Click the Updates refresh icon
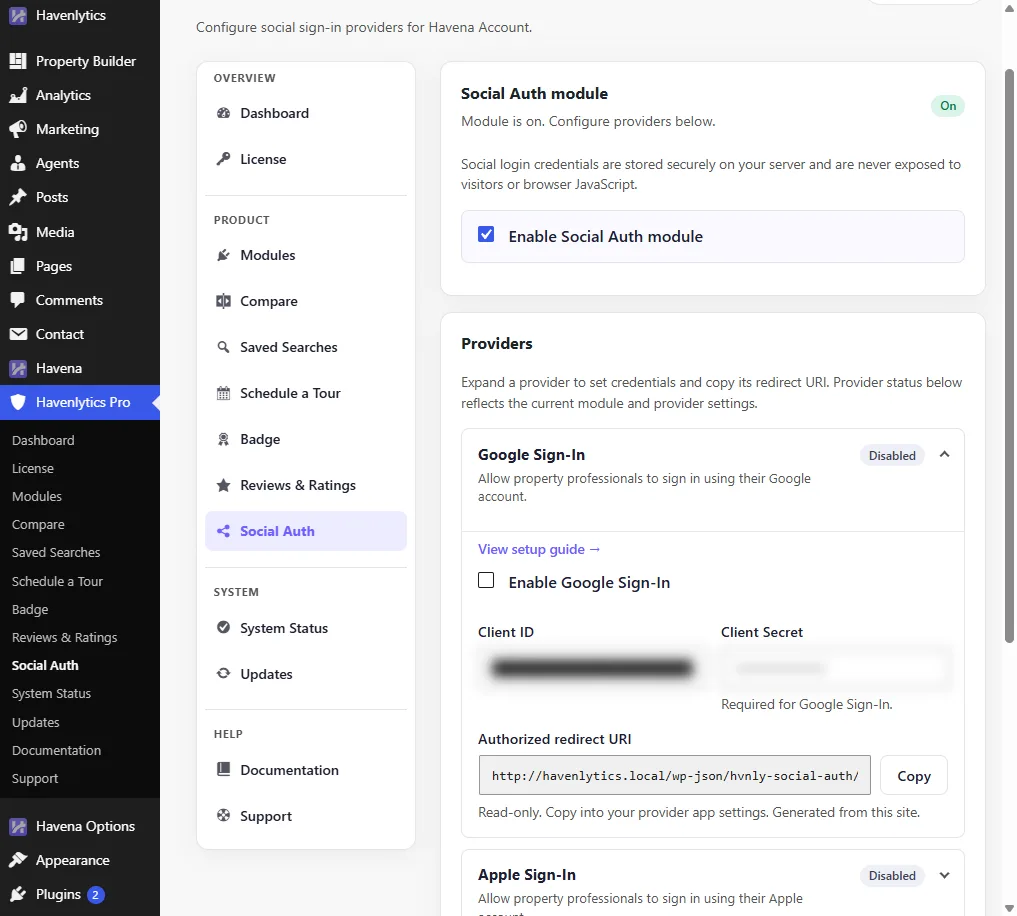This screenshot has width=1017, height=916. [223, 673]
